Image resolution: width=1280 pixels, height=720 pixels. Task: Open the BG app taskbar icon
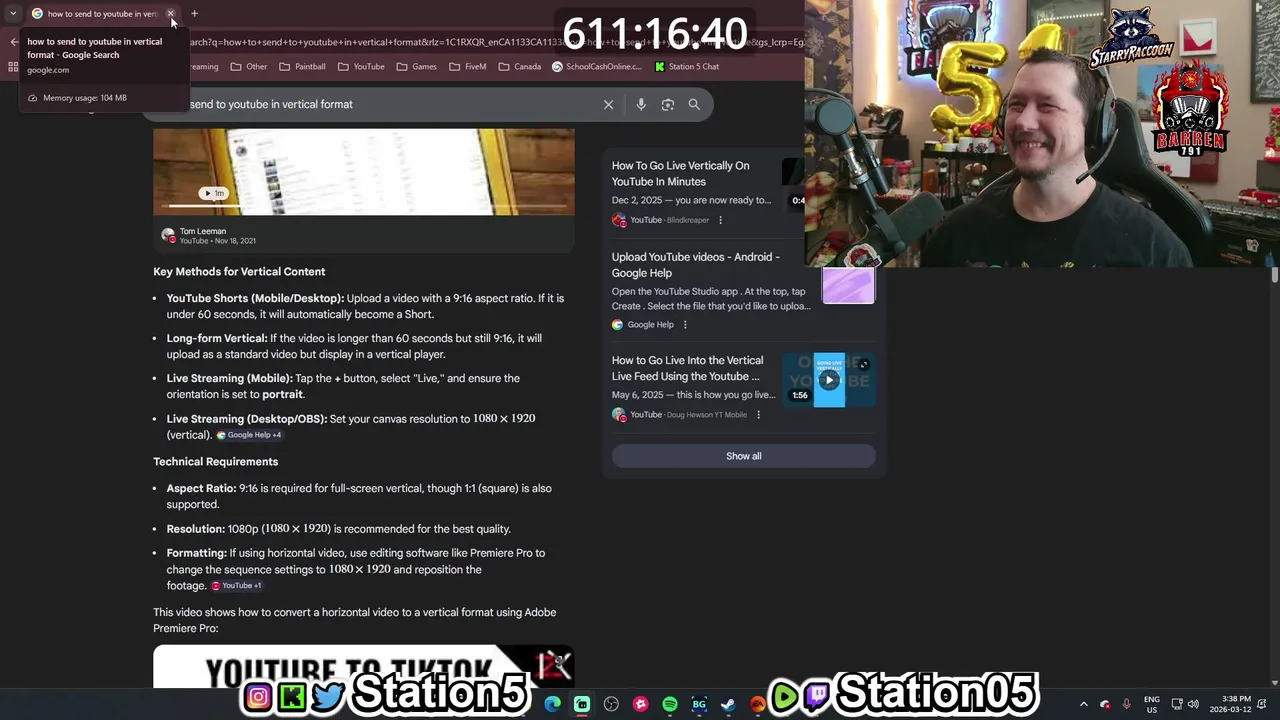pos(699,704)
